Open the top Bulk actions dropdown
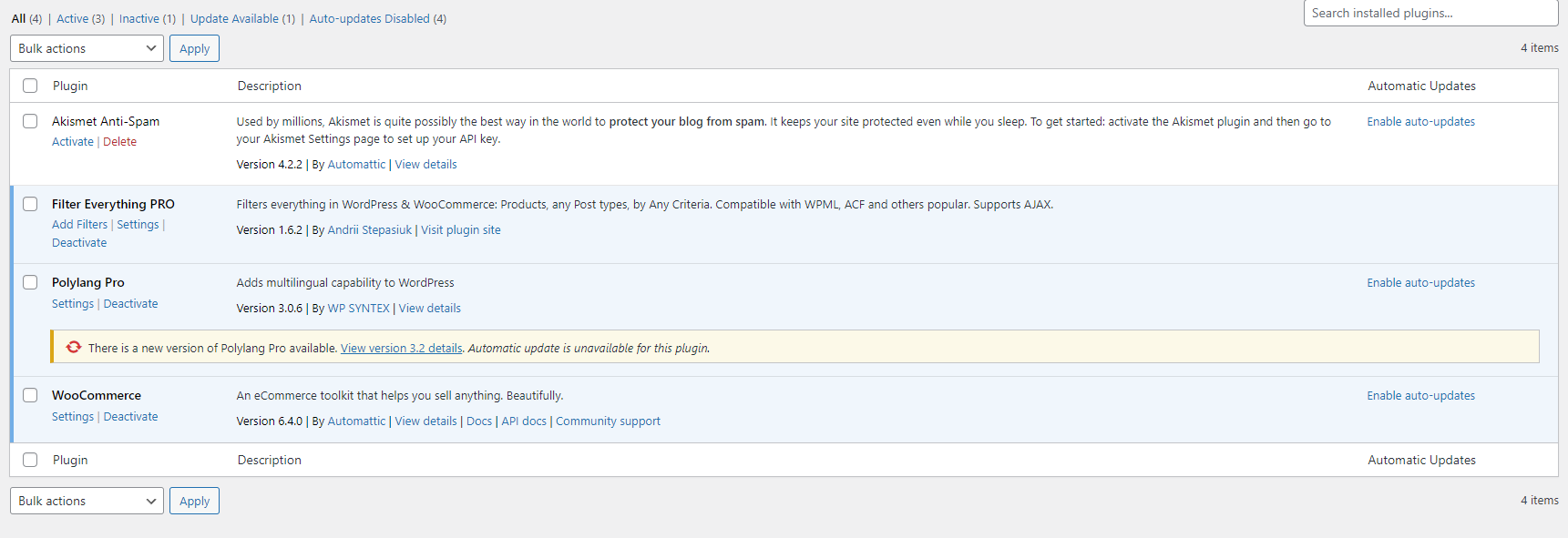Screen dimensions: 1568x538 pos(87,48)
